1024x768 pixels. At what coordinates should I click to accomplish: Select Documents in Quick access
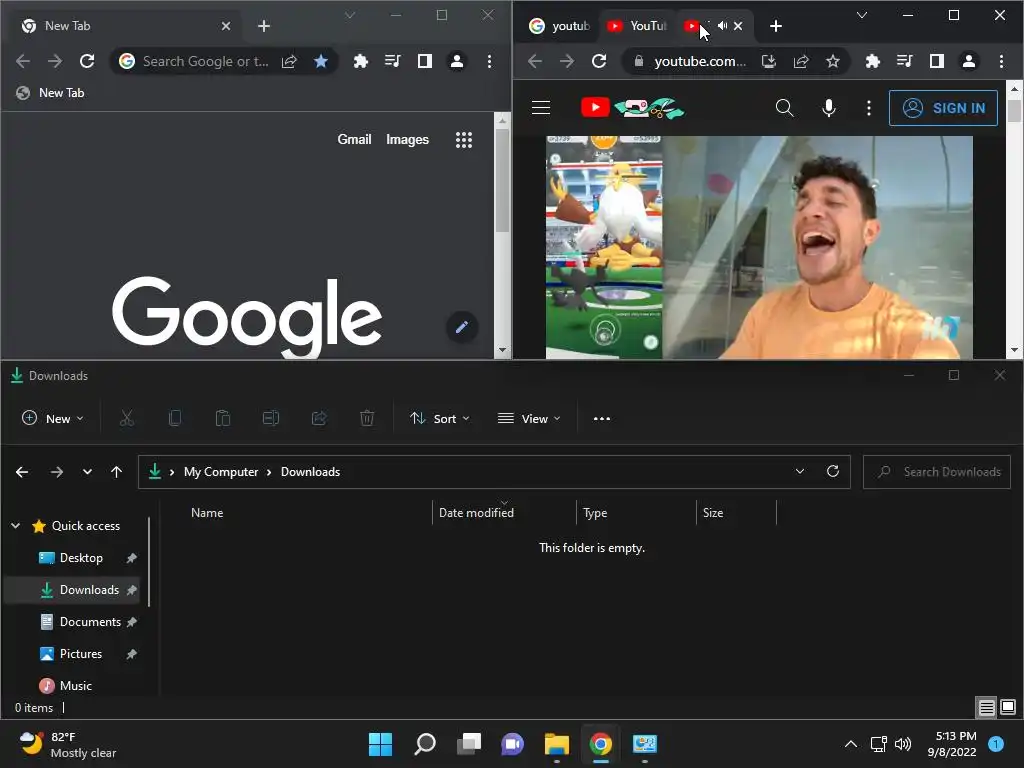(90, 622)
